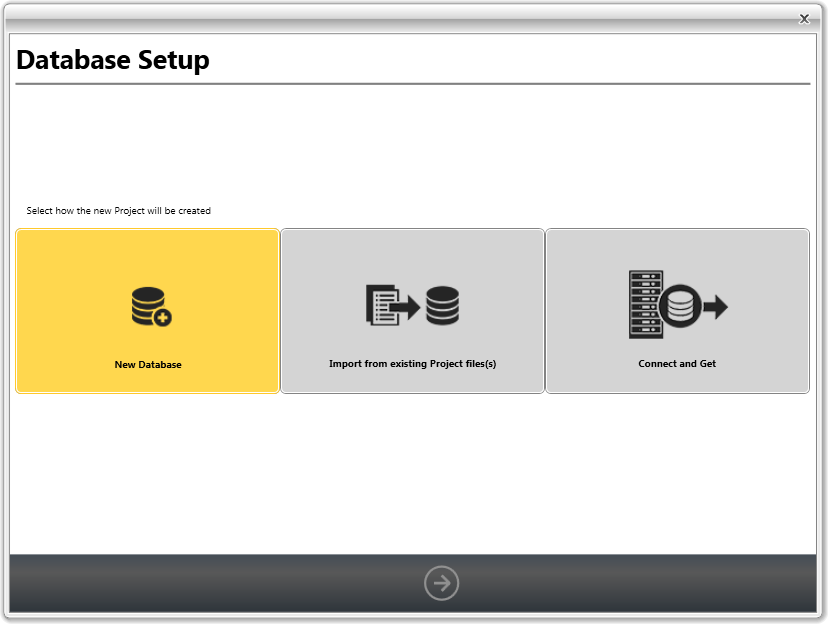Click the server rack icon
Viewport: 828px width, 624px height.
(x=645, y=304)
